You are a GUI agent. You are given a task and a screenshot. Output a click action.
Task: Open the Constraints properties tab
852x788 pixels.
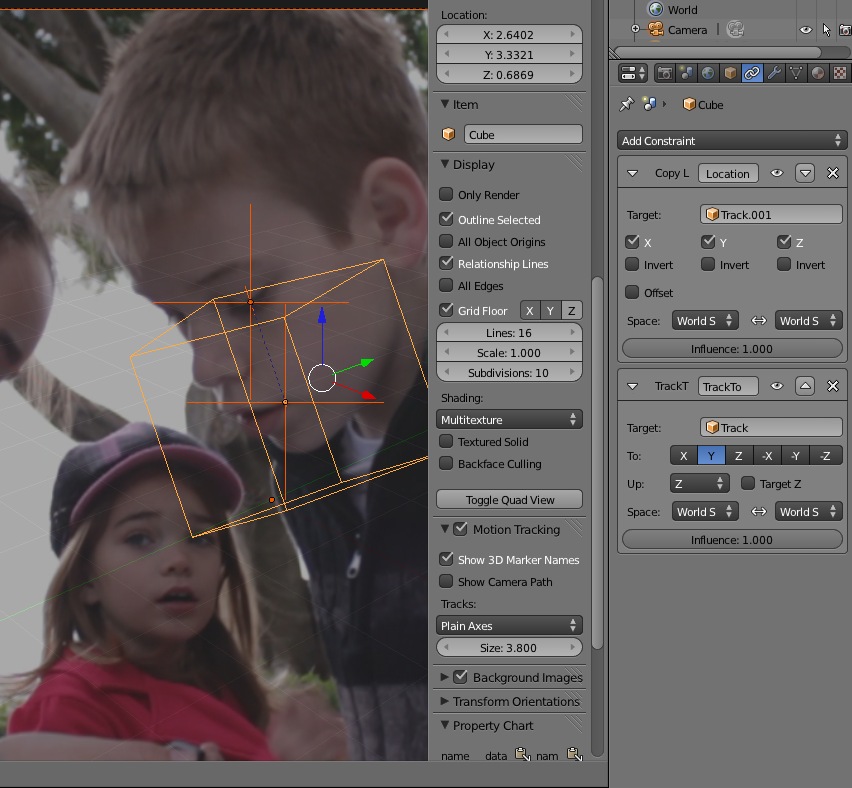tap(752, 73)
